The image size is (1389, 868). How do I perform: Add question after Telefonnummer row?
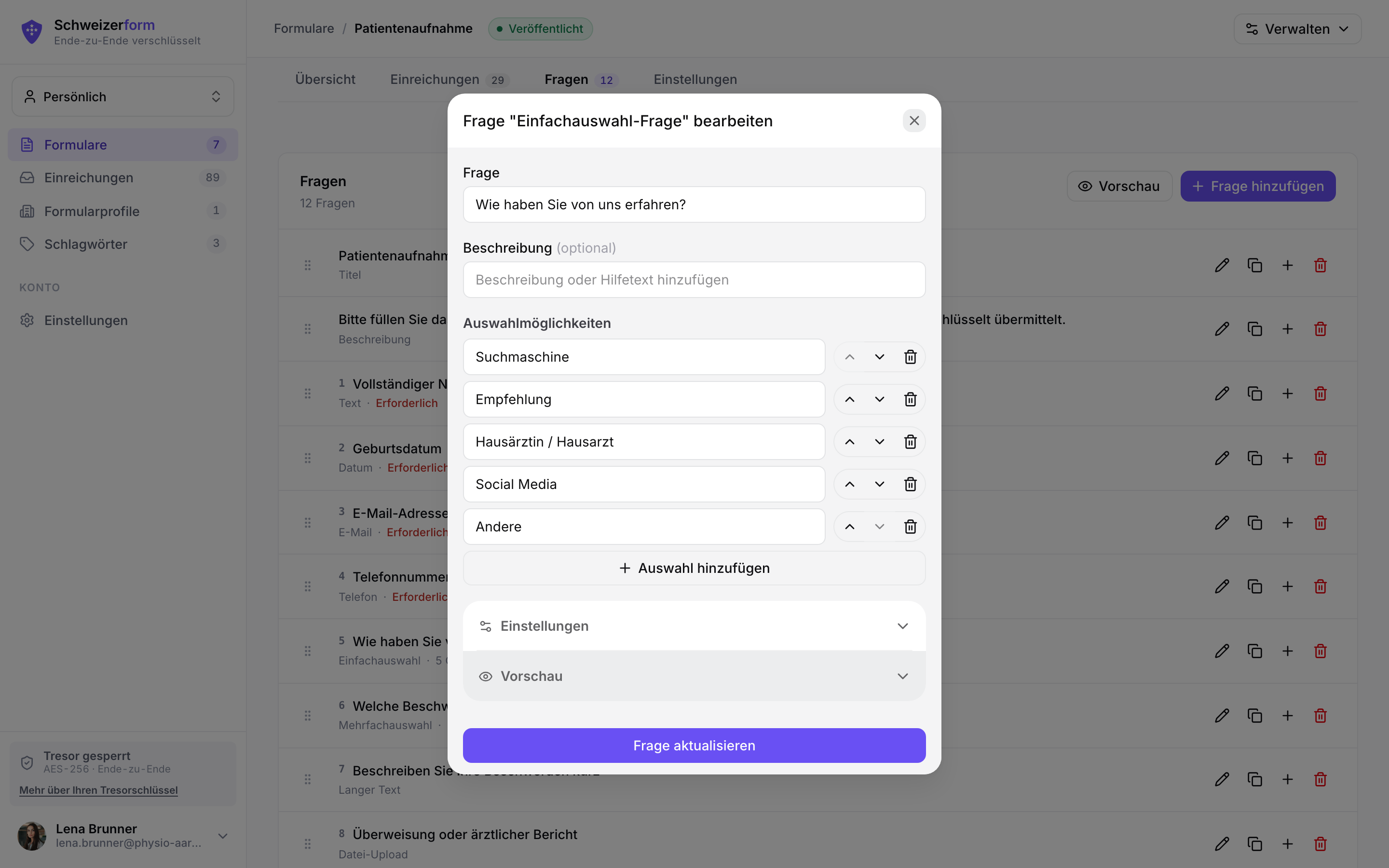[x=1287, y=586]
